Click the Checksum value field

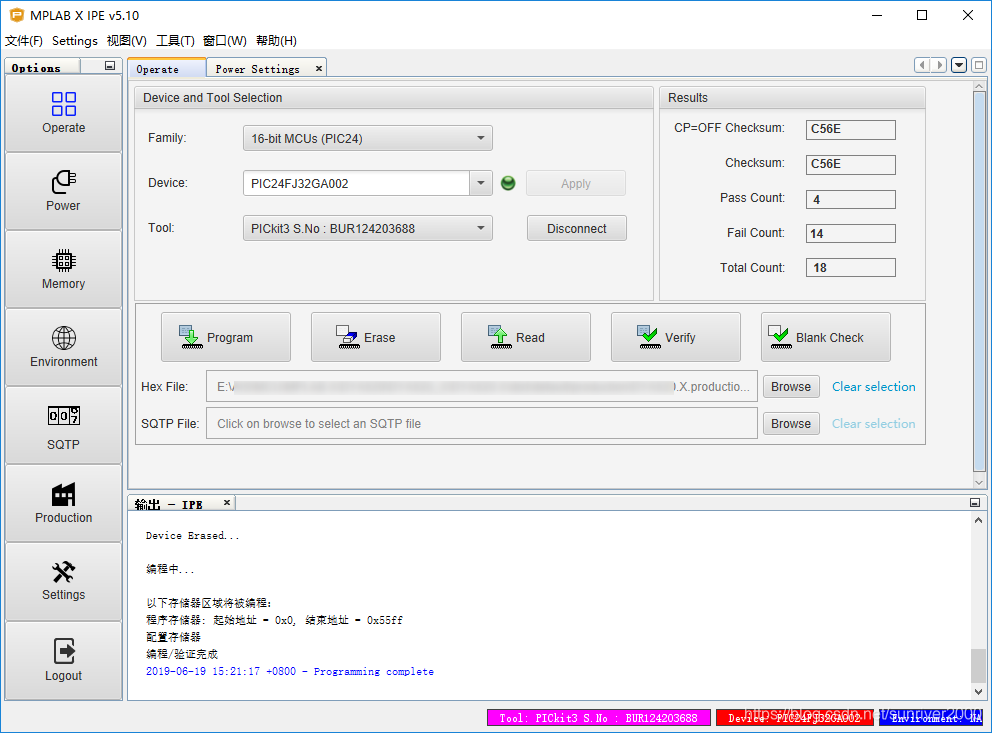850,164
